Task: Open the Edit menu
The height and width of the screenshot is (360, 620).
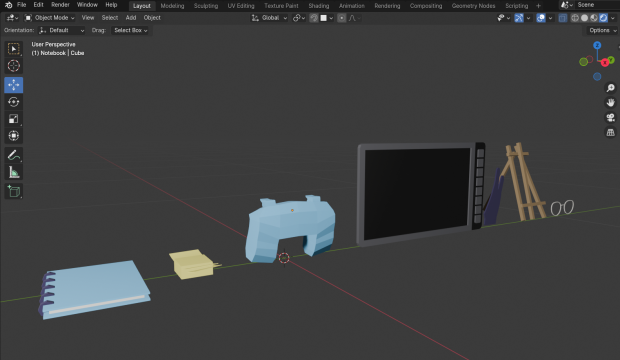Action: (38, 5)
